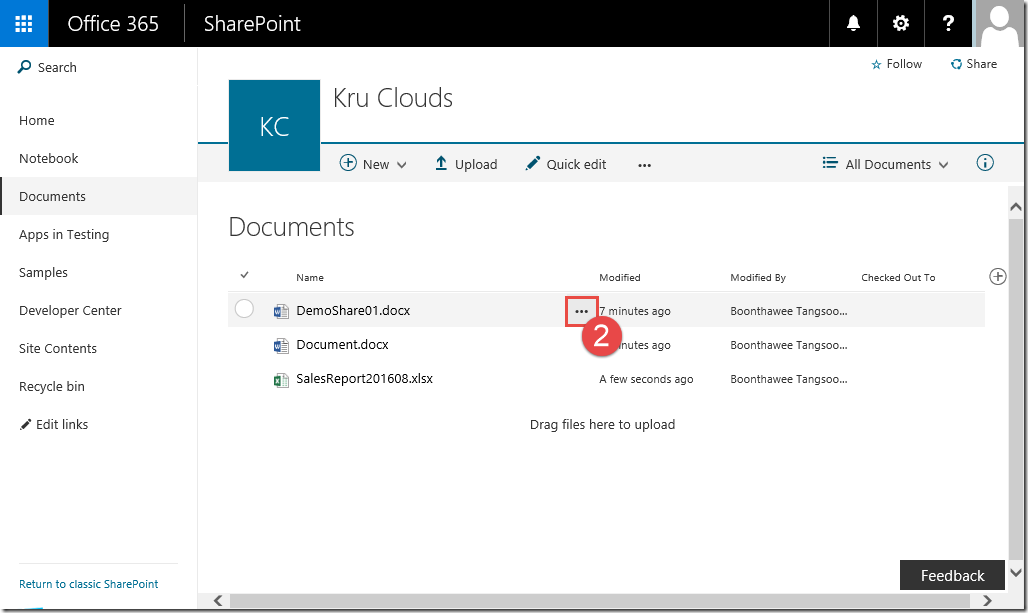Click the horizontal scrollbar right arrow
Screen dimensions: 1028x613
coord(987,601)
